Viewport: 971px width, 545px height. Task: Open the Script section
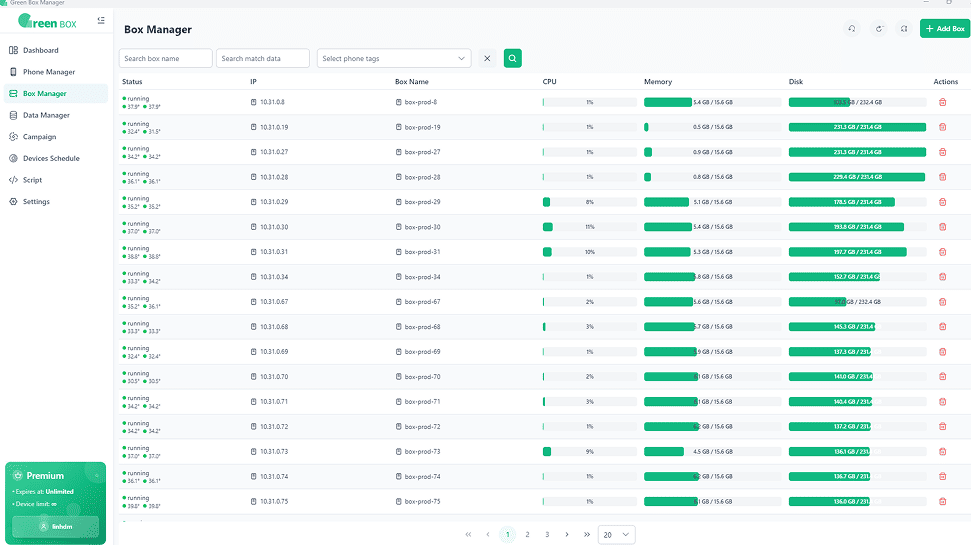point(32,180)
